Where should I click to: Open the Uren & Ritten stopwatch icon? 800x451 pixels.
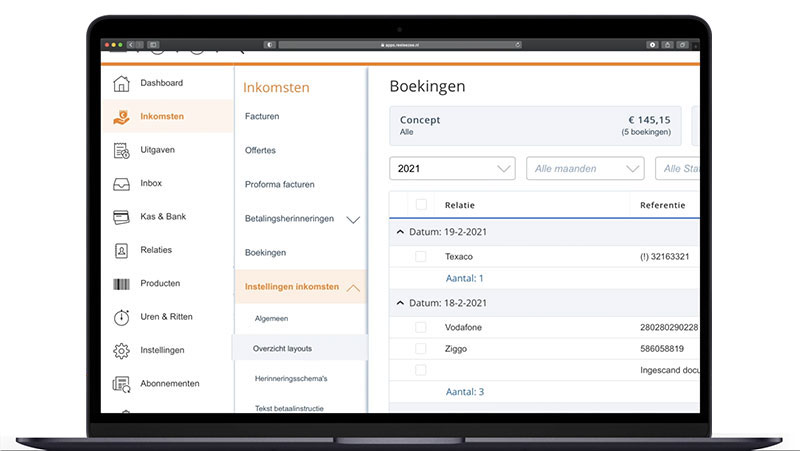click(x=121, y=317)
